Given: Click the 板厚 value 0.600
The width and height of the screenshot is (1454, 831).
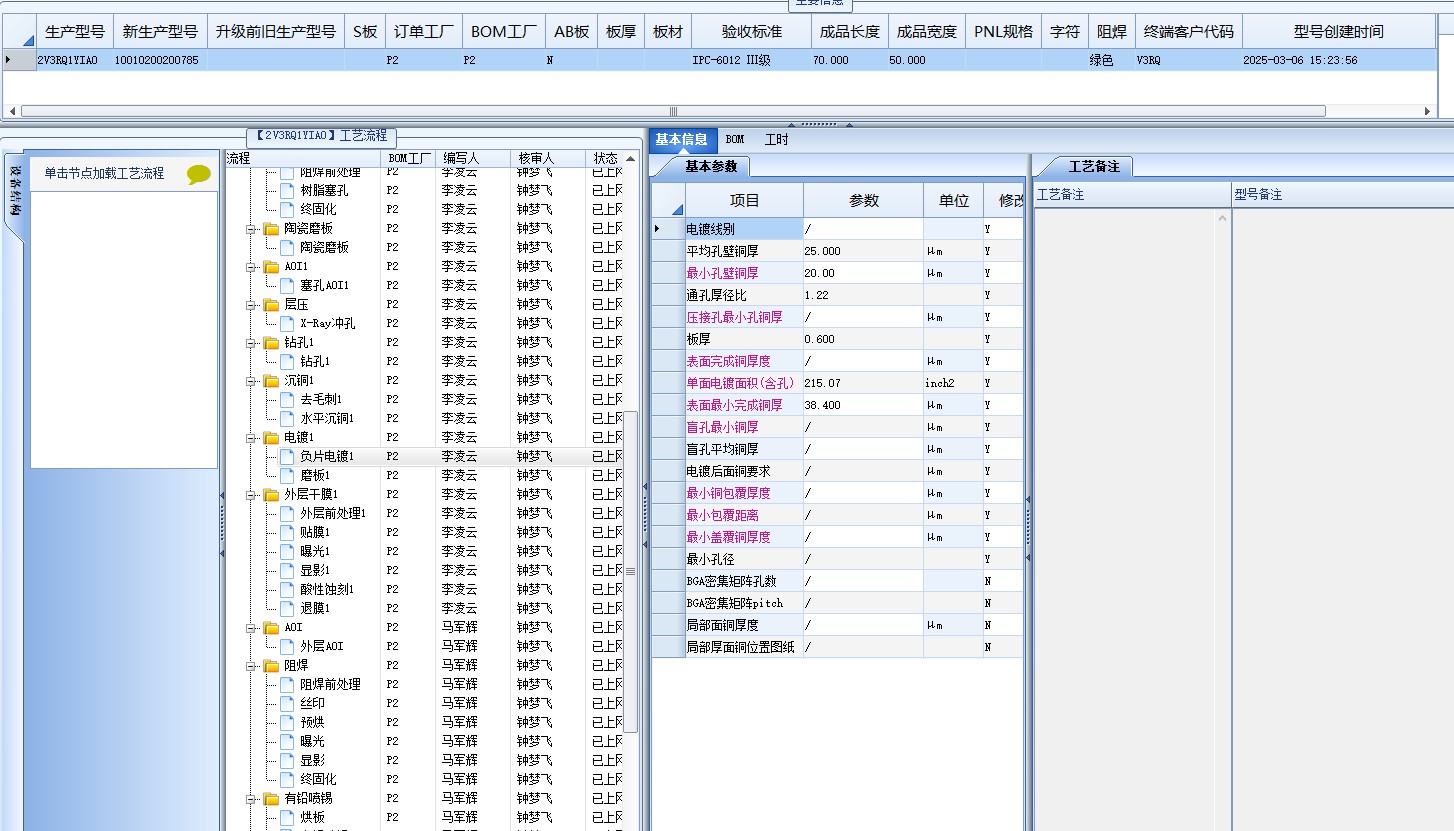Looking at the screenshot, I should click(x=863, y=339).
